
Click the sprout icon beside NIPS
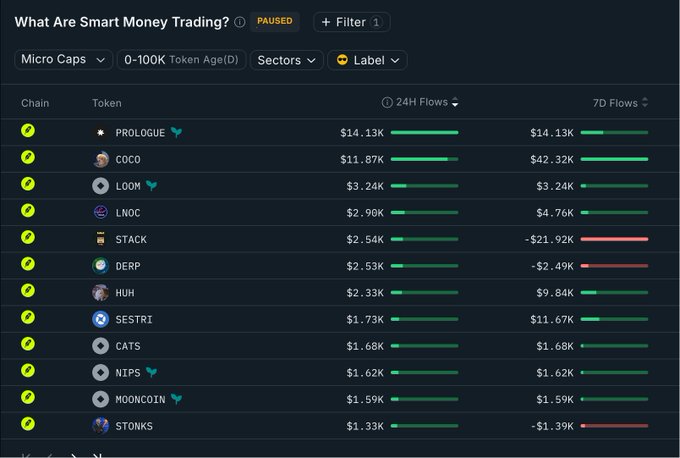[151, 372]
